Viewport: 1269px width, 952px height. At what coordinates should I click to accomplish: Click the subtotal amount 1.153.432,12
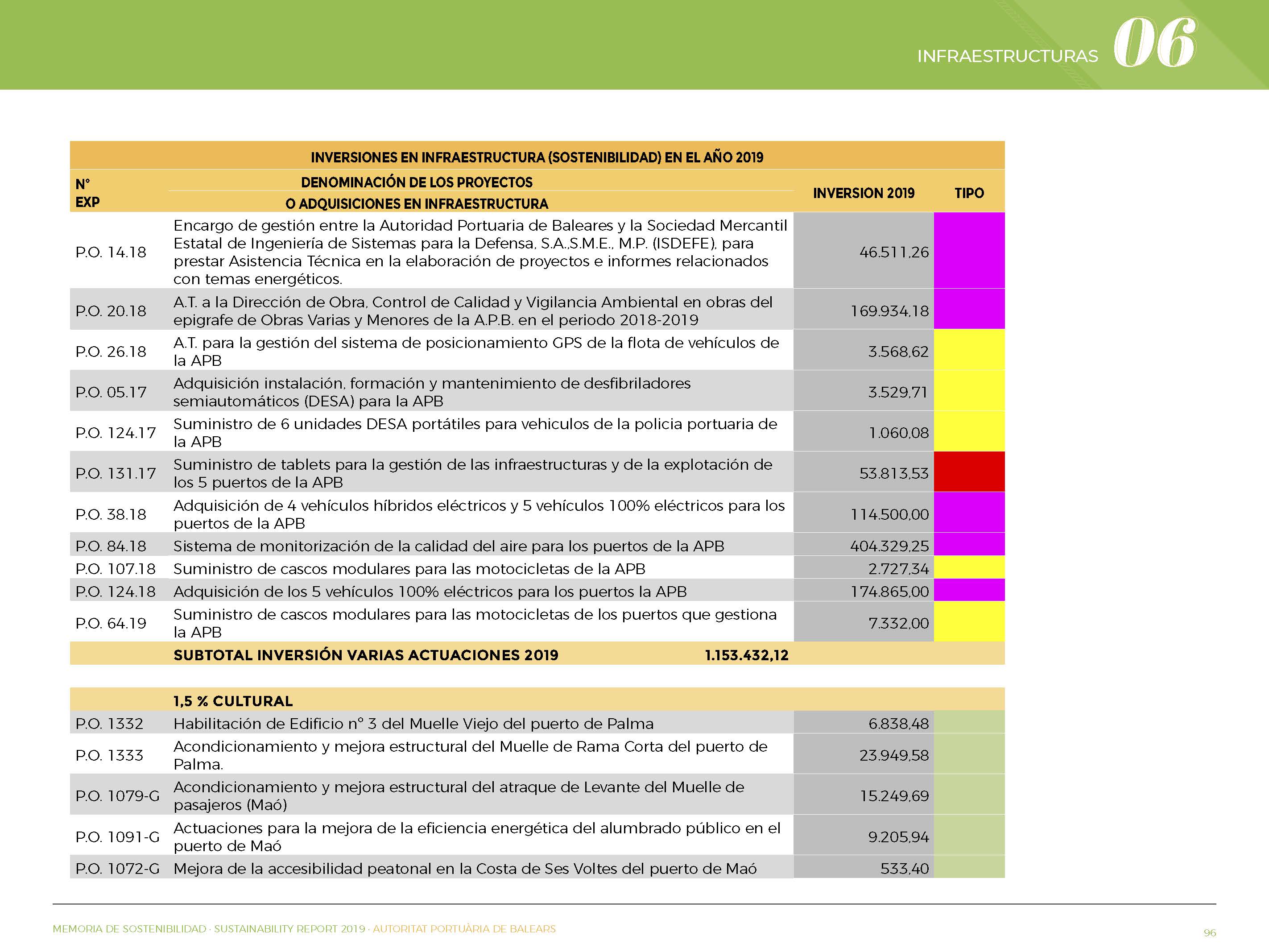coord(746,655)
